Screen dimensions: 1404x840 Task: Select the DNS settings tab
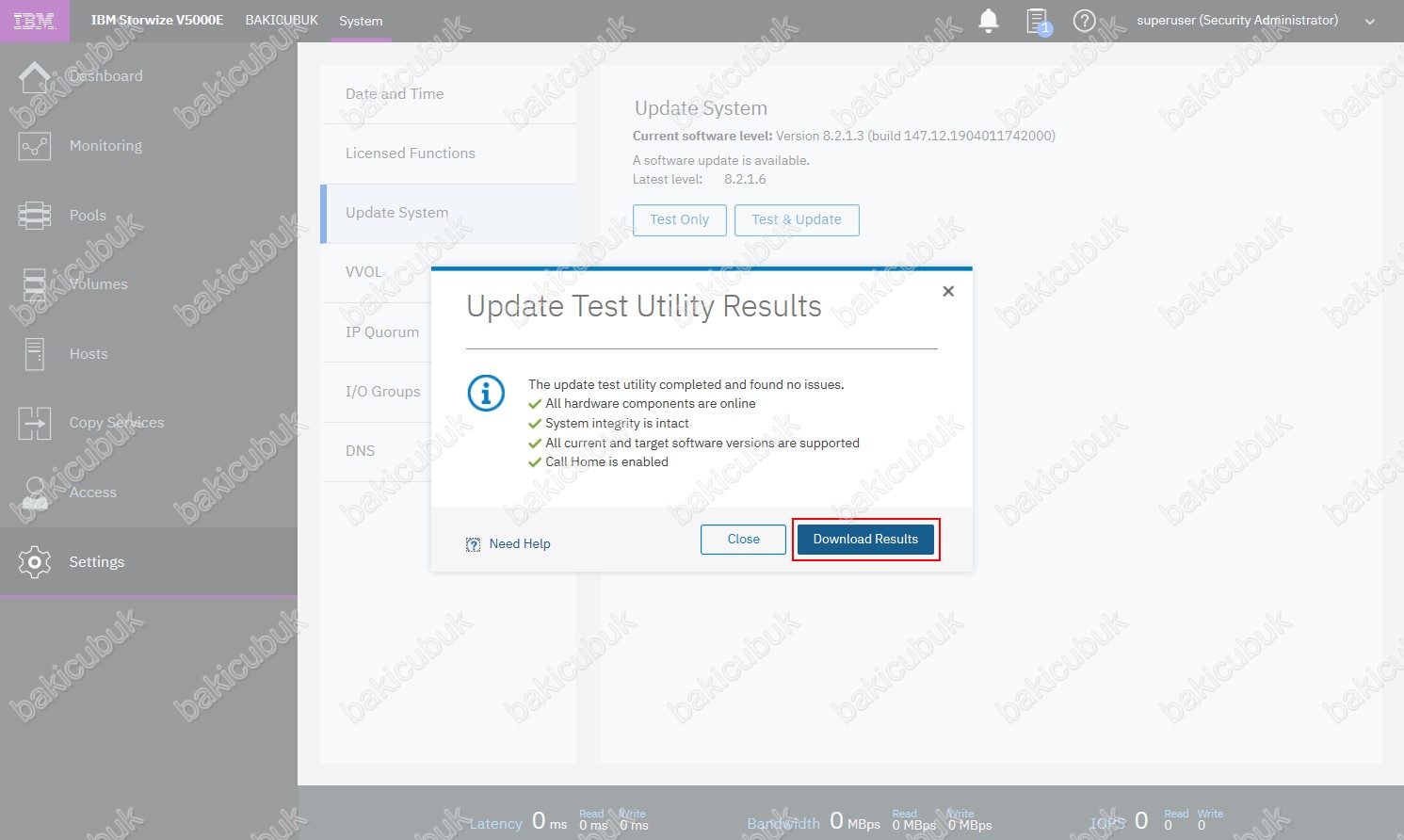click(x=377, y=451)
